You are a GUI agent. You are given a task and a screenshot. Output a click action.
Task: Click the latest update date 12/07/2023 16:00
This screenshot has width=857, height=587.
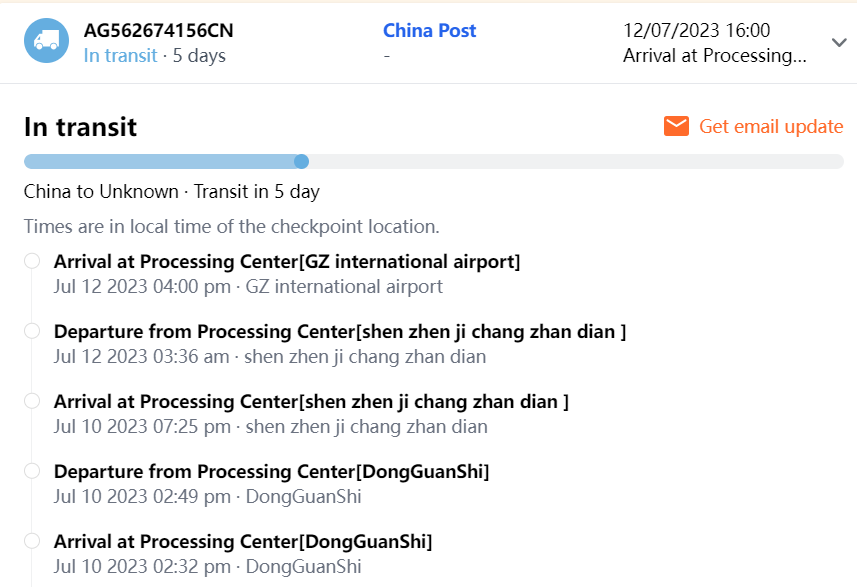click(x=696, y=31)
